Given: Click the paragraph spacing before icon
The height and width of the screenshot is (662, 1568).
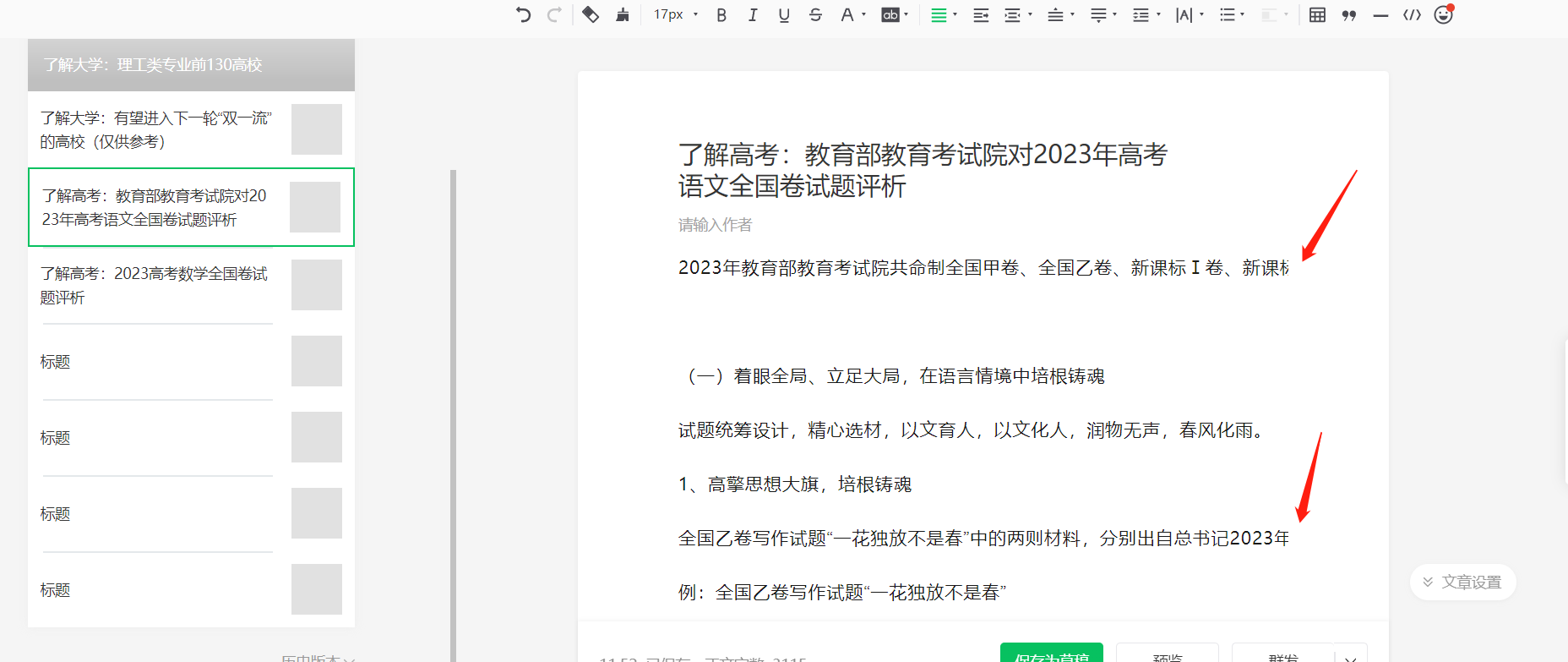Looking at the screenshot, I should tap(1055, 15).
